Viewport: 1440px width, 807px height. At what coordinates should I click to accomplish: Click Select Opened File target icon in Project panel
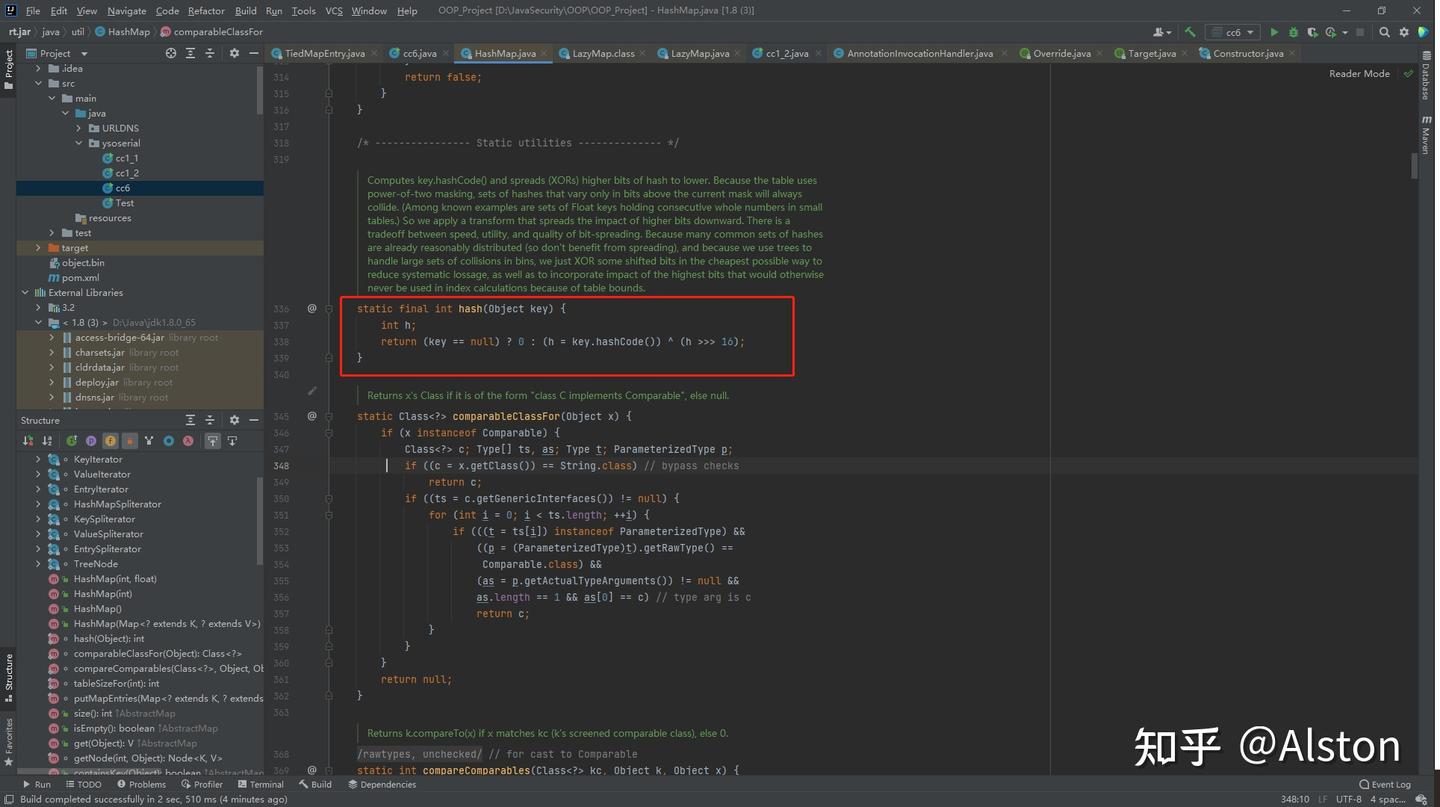pos(171,53)
